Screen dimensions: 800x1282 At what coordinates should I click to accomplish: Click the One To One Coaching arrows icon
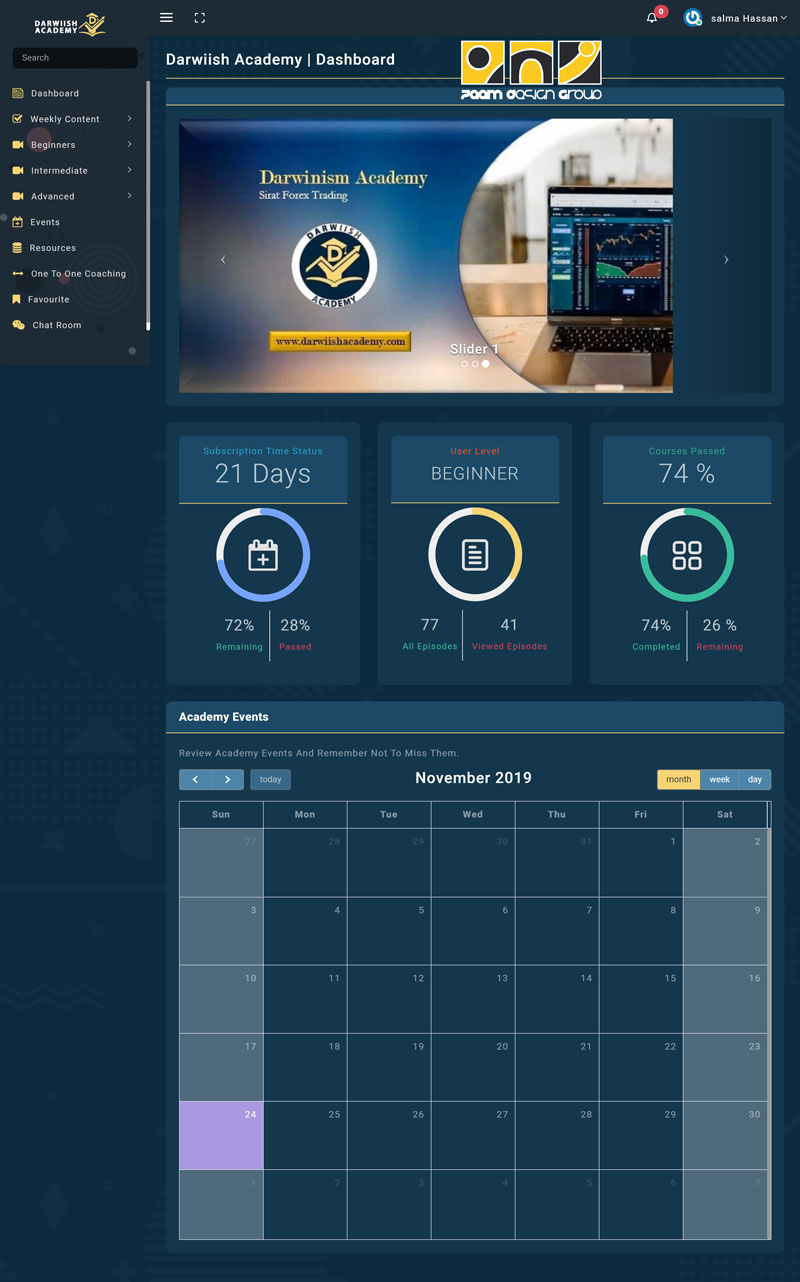pyautogui.click(x=18, y=273)
